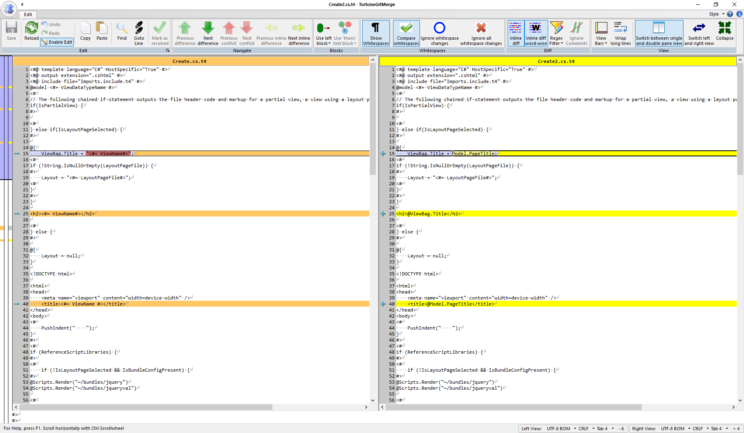
Task: Reload the compared files
Action: click(31, 31)
